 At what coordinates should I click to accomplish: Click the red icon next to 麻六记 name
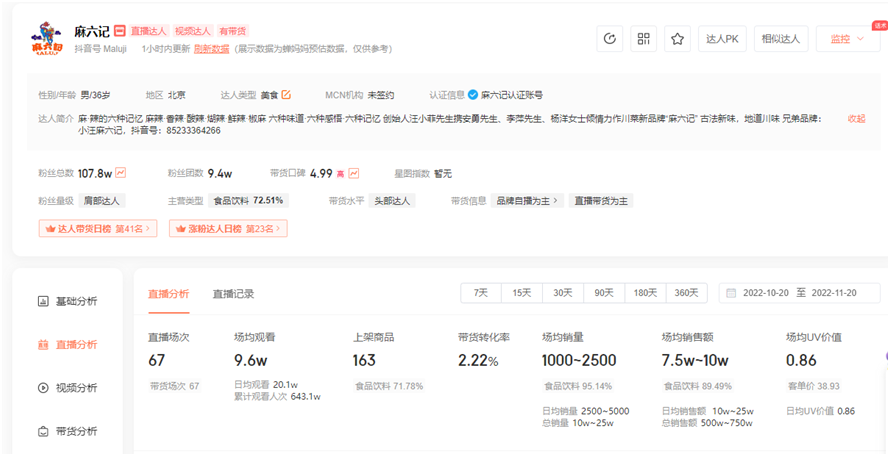(119, 31)
